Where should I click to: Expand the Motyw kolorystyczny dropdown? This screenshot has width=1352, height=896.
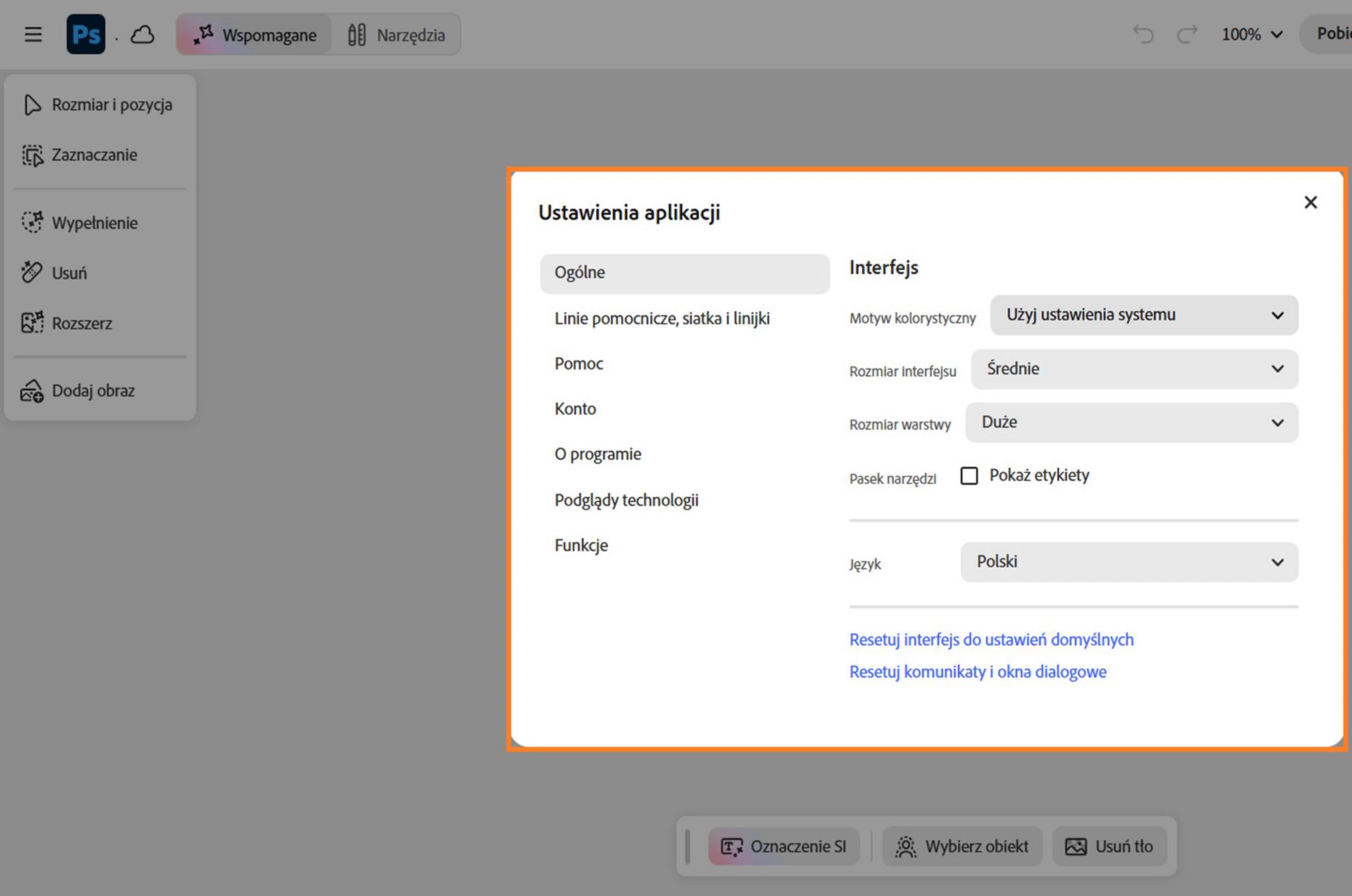tap(1144, 315)
